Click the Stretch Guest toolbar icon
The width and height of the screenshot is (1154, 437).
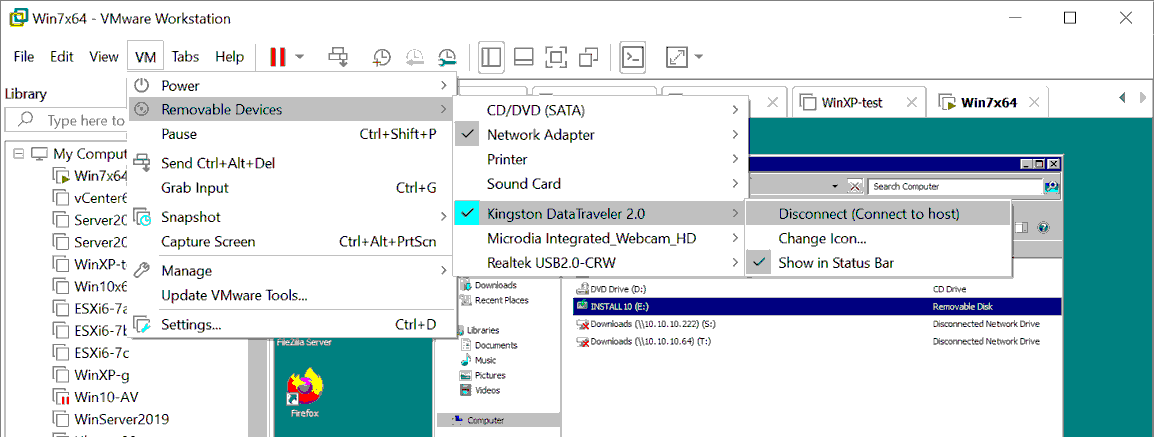click(x=676, y=57)
